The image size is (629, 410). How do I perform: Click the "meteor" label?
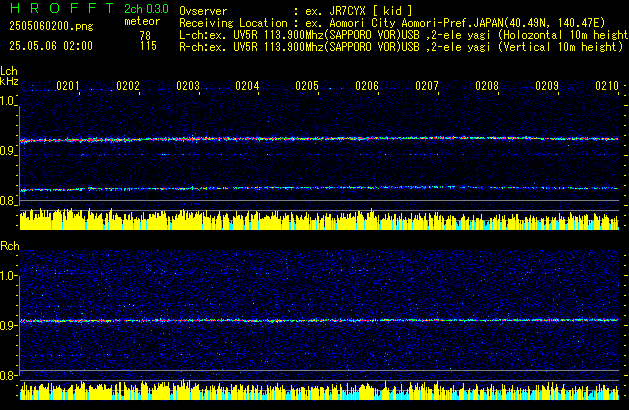[x=142, y=22]
